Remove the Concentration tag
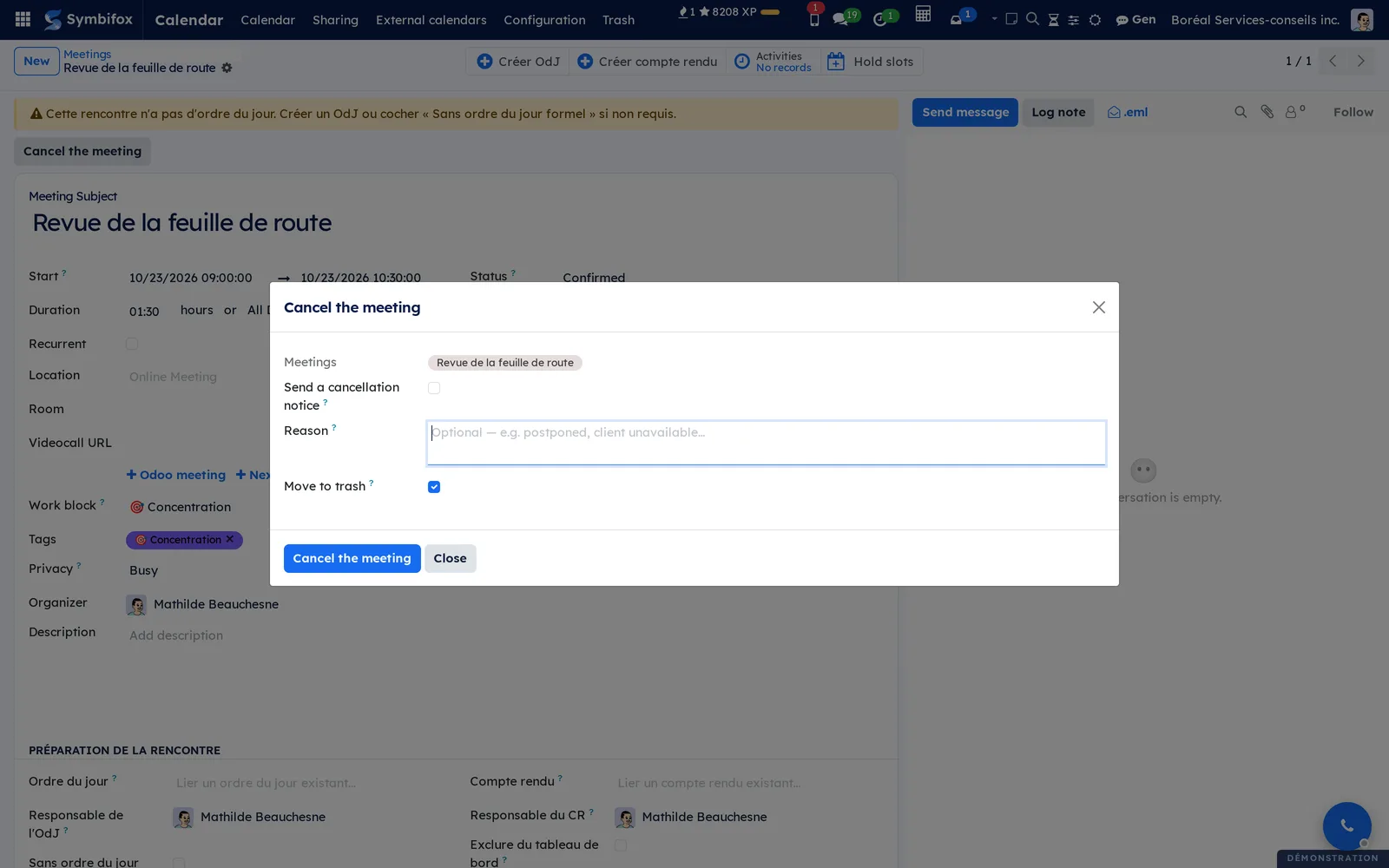This screenshot has width=1389, height=868. (x=230, y=539)
